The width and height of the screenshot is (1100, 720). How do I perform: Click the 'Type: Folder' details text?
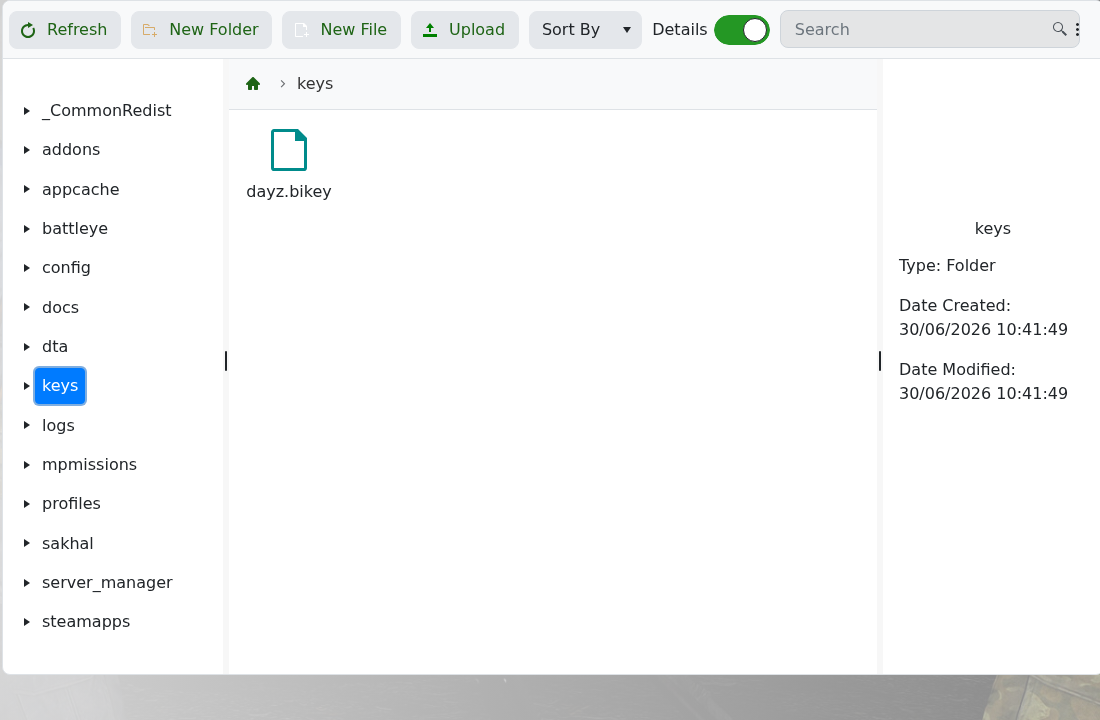pyautogui.click(x=947, y=266)
